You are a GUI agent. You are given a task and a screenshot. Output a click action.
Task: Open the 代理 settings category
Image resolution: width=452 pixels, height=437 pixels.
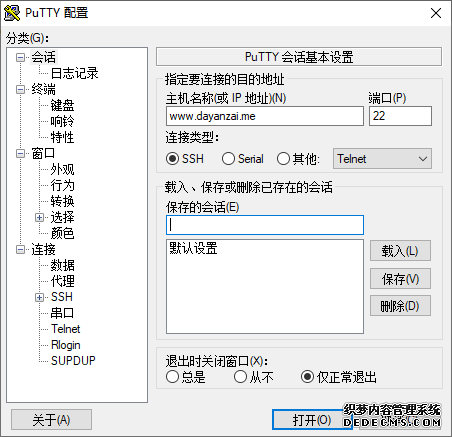(62, 281)
